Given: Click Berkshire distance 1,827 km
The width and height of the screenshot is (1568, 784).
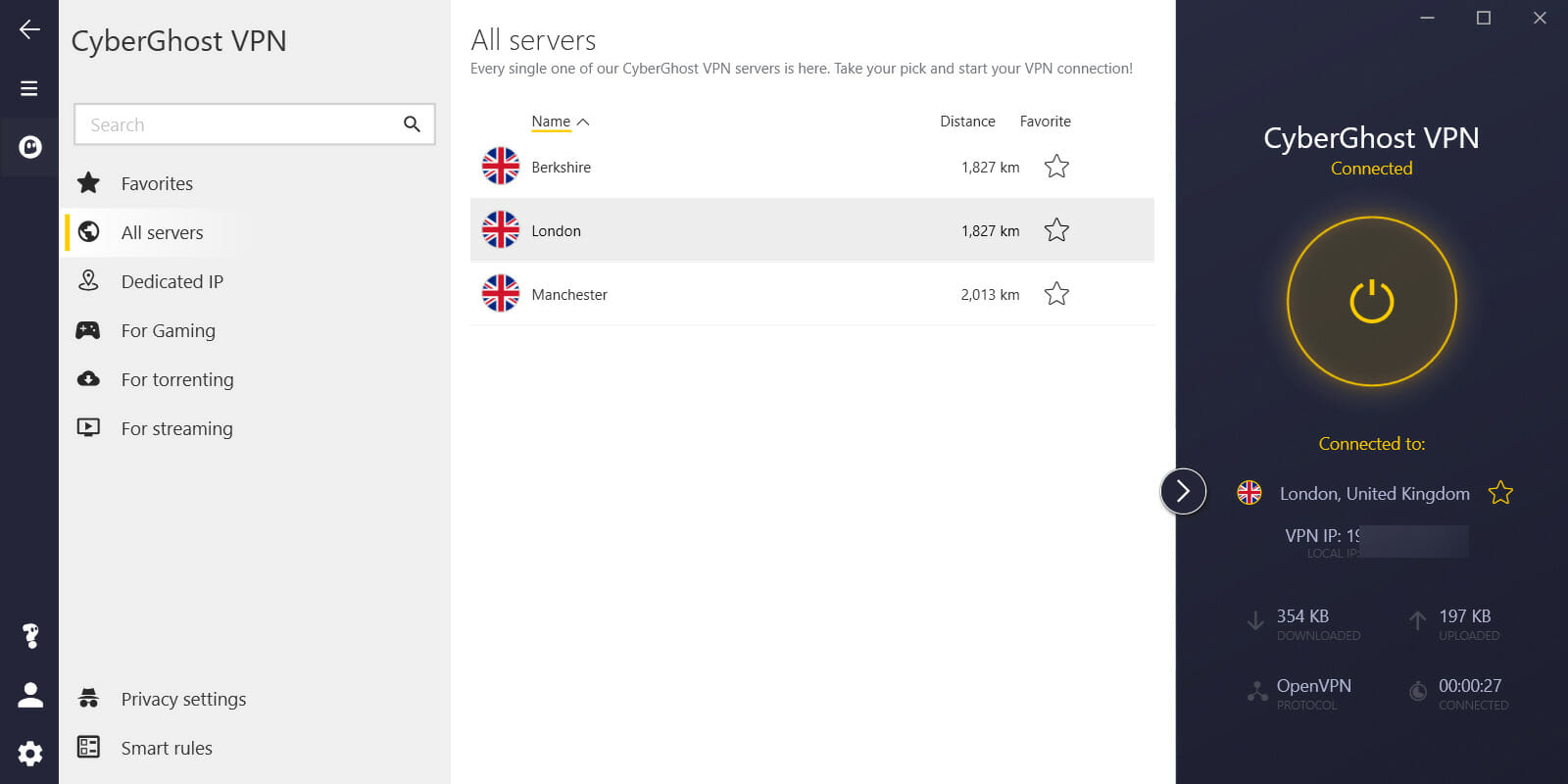Looking at the screenshot, I should pyautogui.click(x=990, y=168).
